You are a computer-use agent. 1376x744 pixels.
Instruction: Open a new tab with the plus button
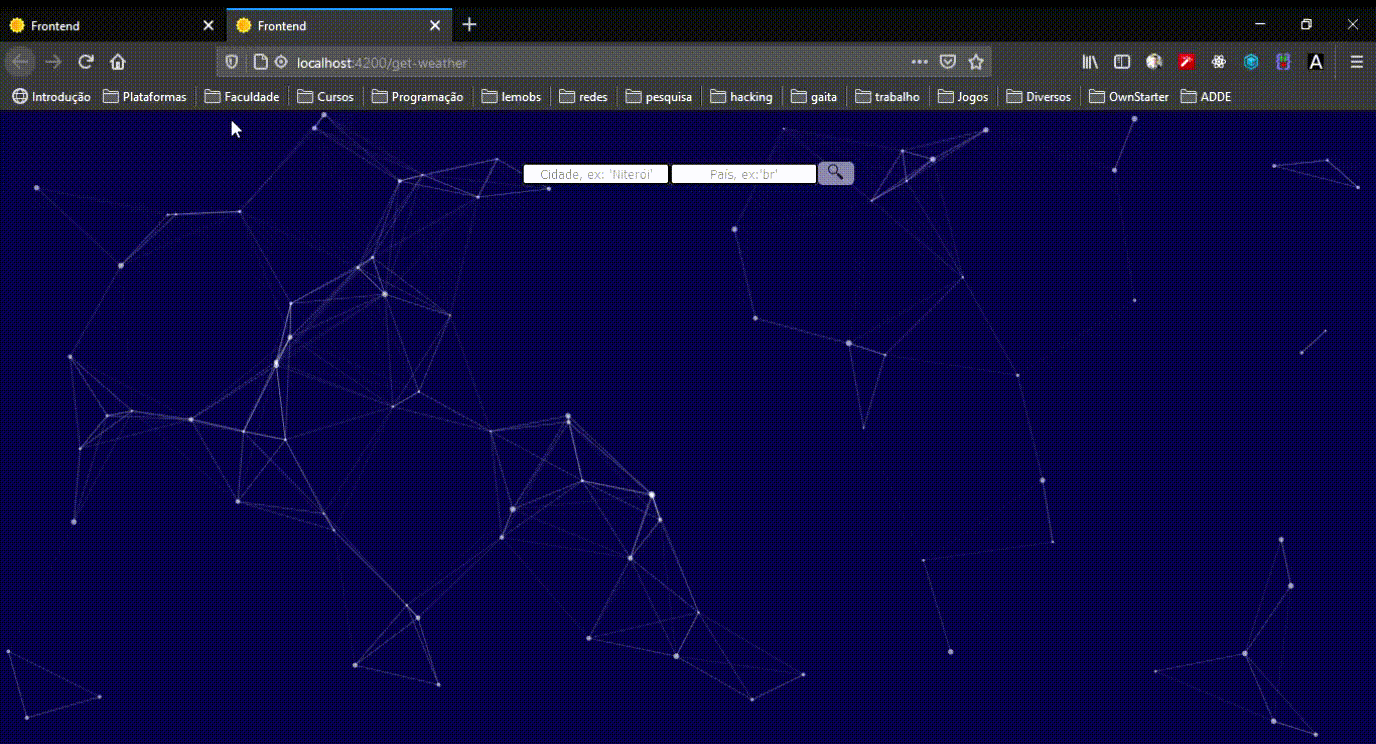coord(470,25)
